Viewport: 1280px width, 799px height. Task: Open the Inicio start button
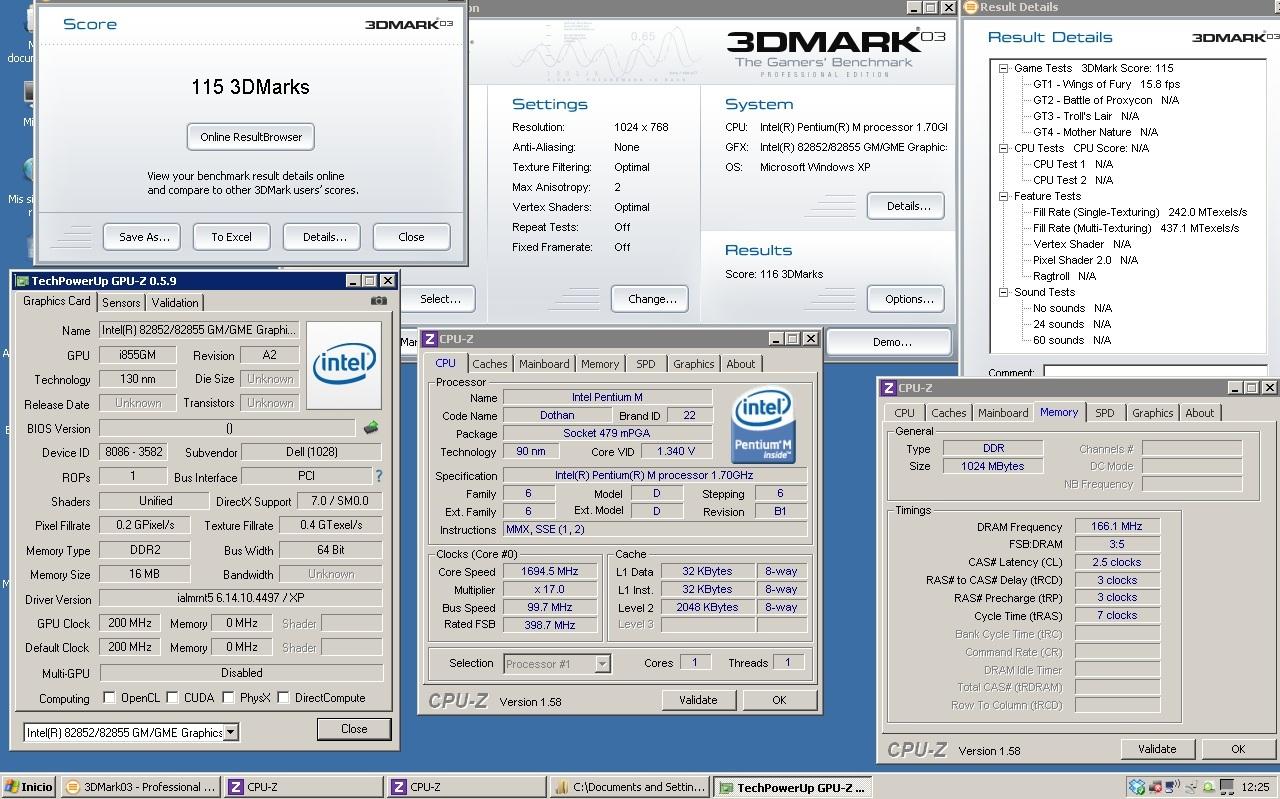coord(29,787)
